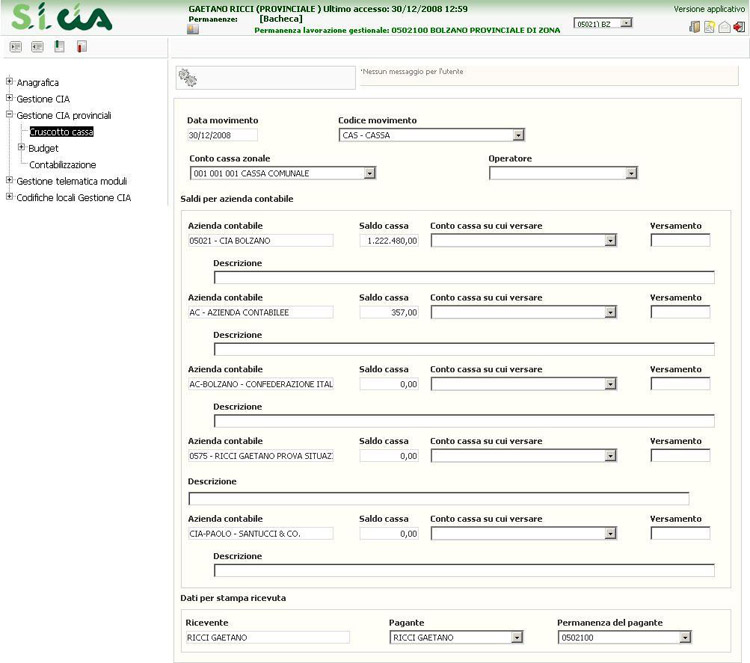Image resolution: width=750 pixels, height=663 pixels.
Task: Click Descrizione field under CIA BOLZANO
Action: 464,277
